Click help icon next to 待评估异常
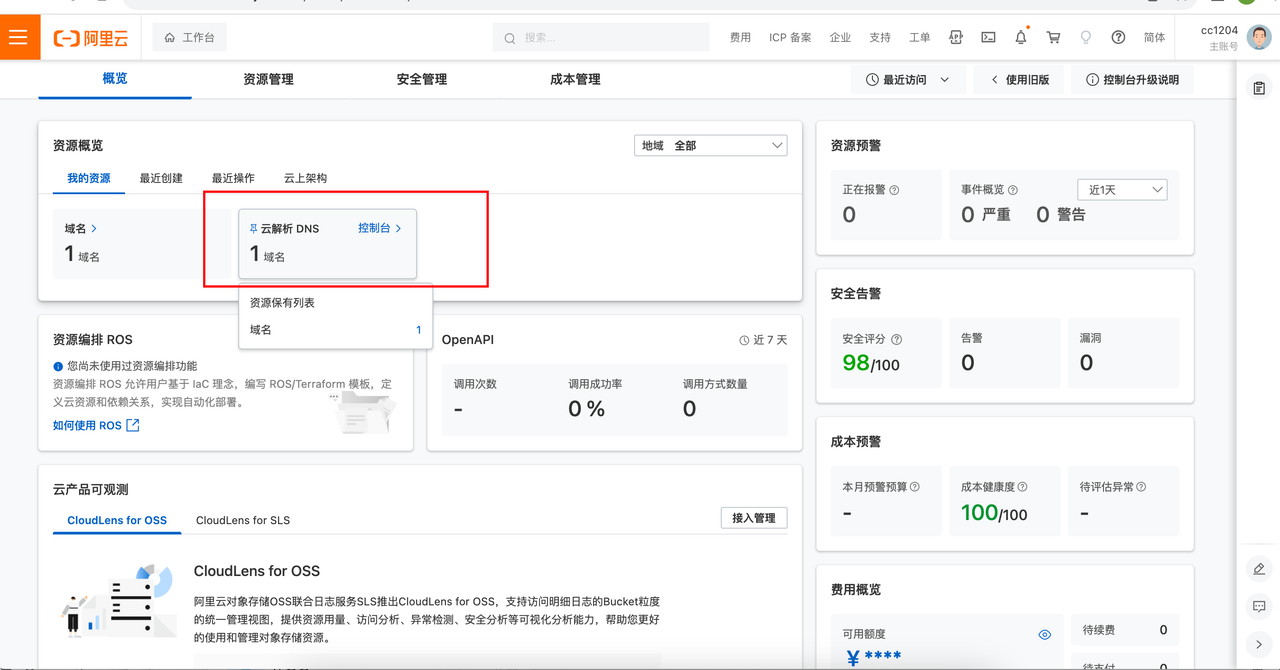This screenshot has width=1280, height=670. [1141, 487]
